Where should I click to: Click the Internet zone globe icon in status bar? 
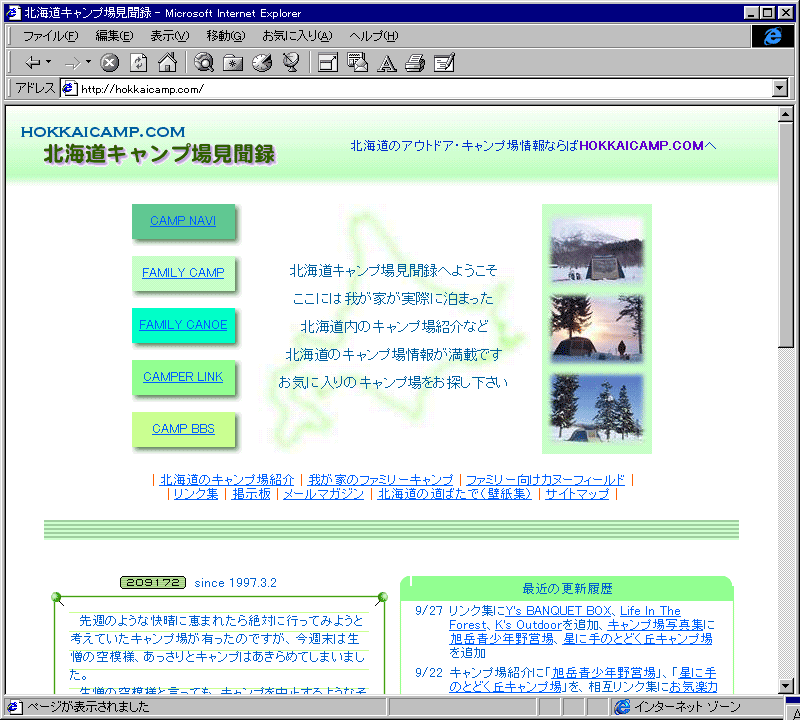(x=622, y=707)
